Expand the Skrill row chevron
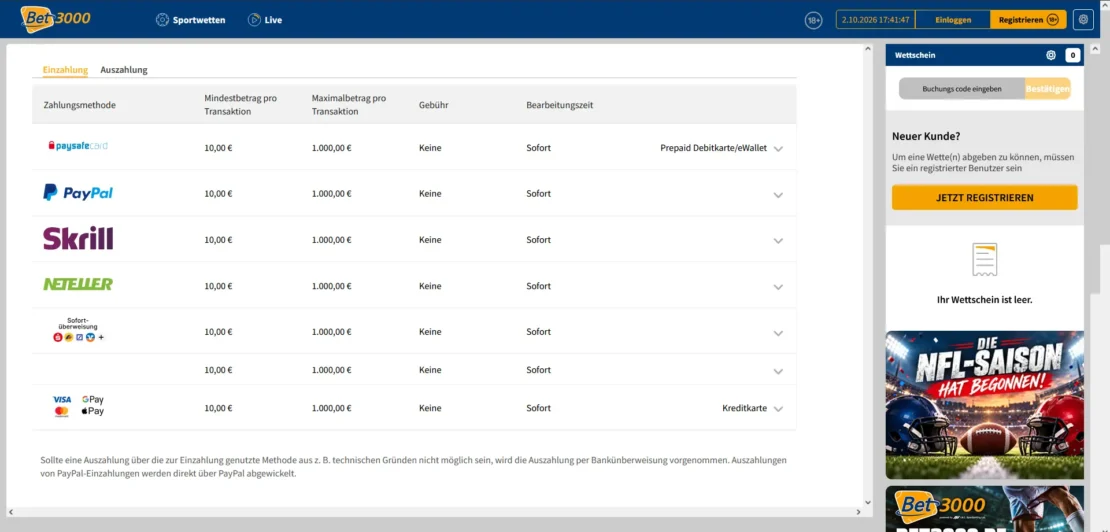The height and width of the screenshot is (532, 1110). [779, 241]
